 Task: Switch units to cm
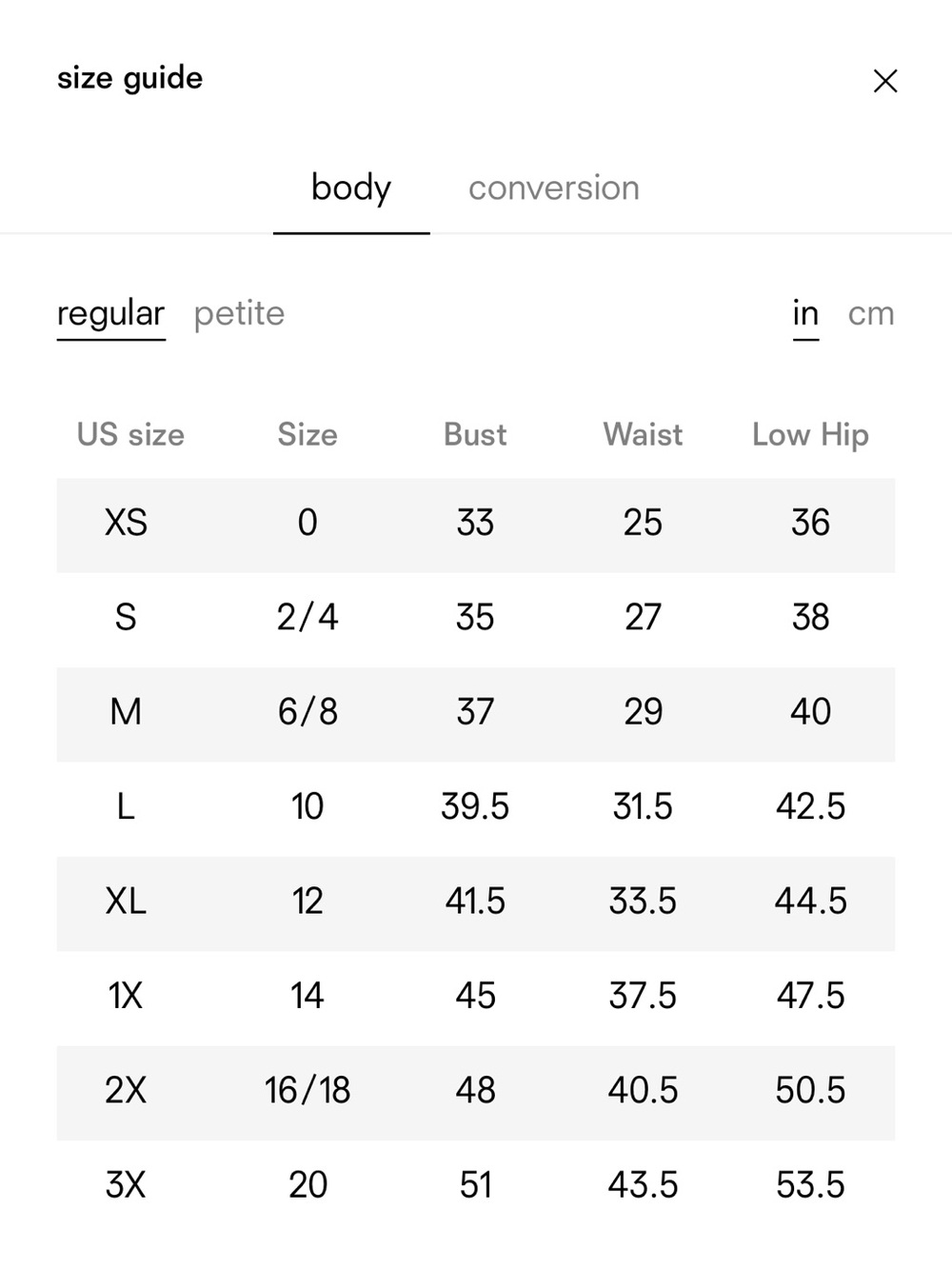tap(871, 313)
